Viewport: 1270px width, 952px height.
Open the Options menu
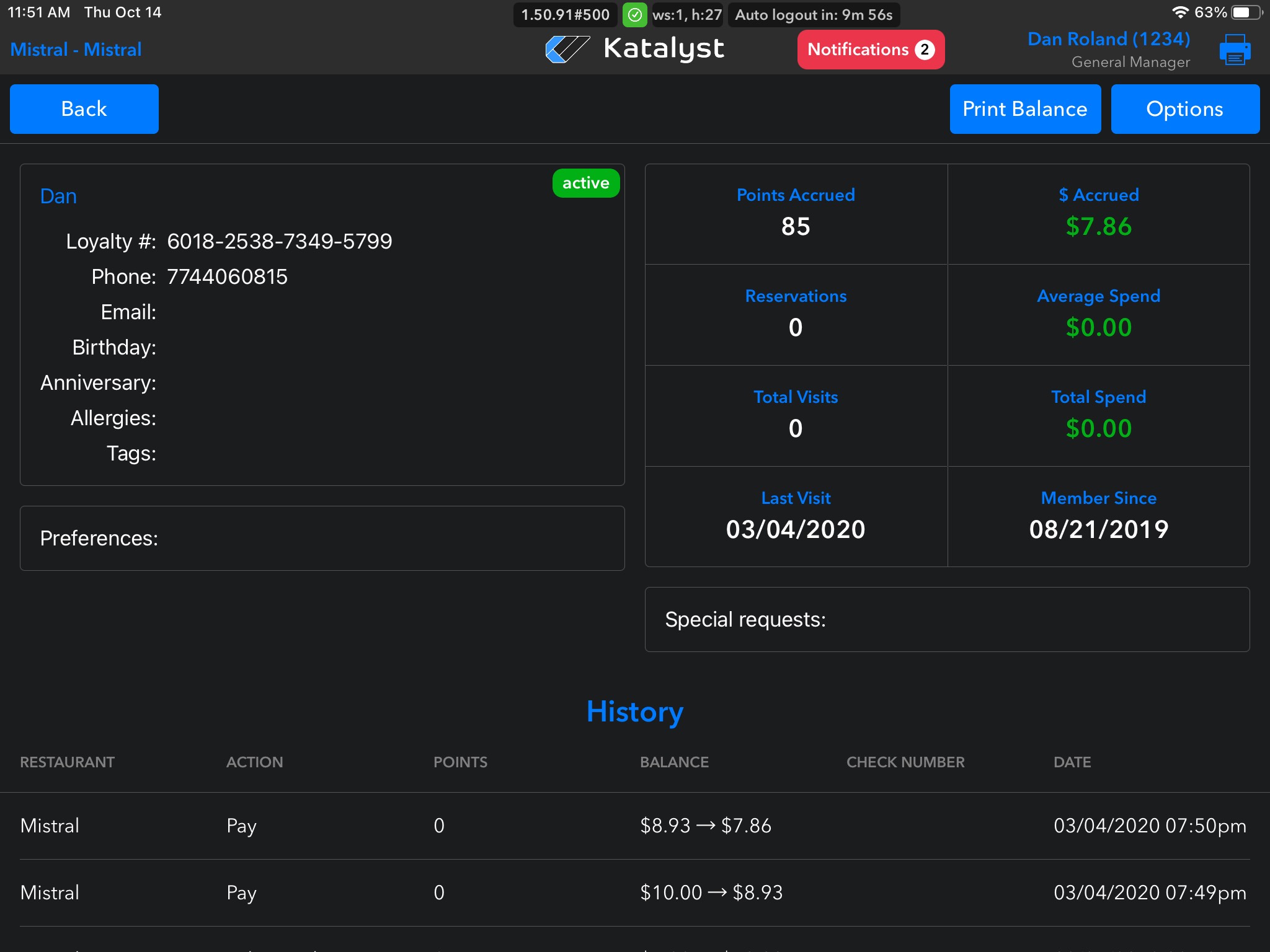(x=1184, y=109)
